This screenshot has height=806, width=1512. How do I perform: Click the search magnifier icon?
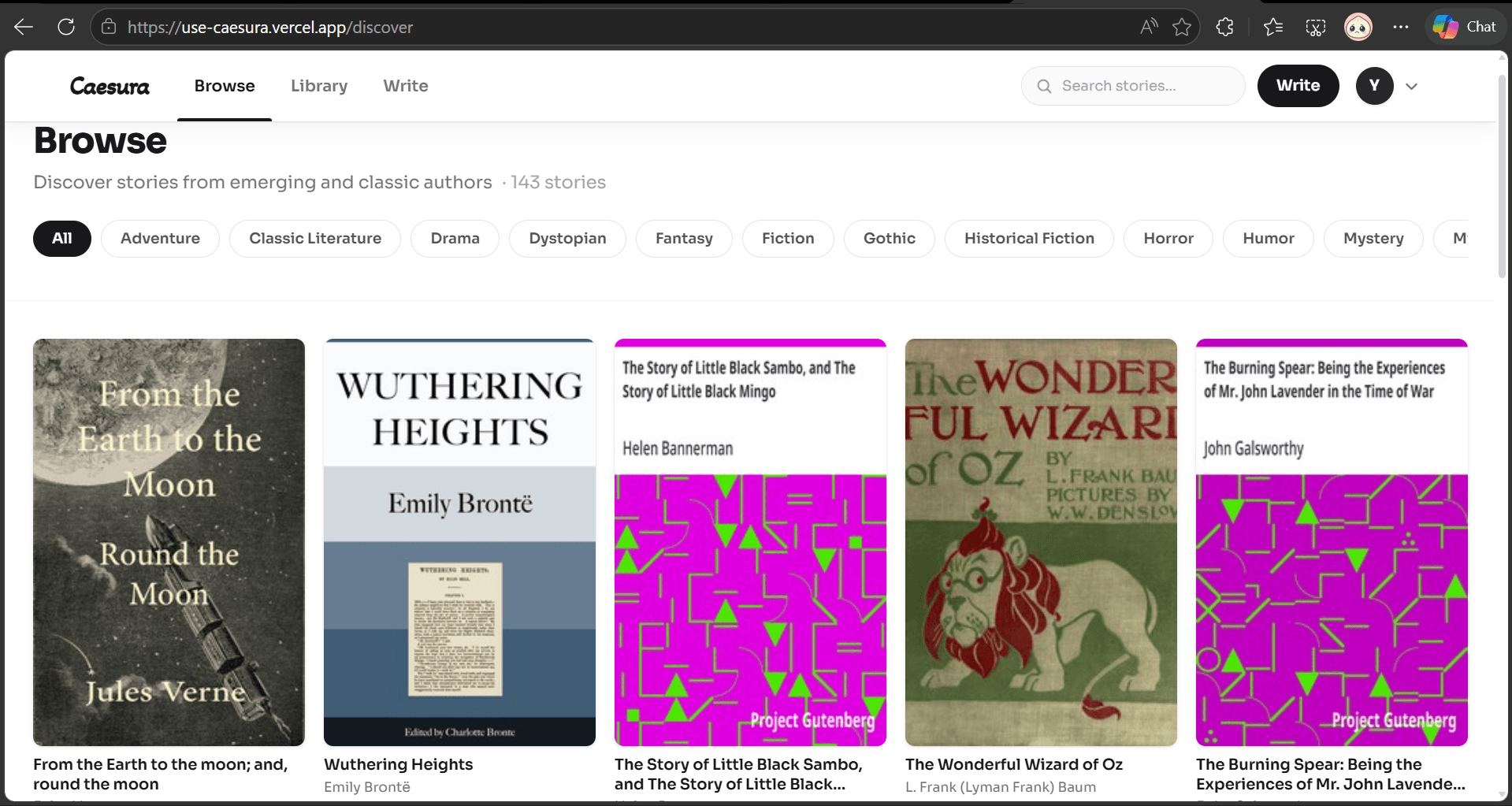click(x=1045, y=86)
